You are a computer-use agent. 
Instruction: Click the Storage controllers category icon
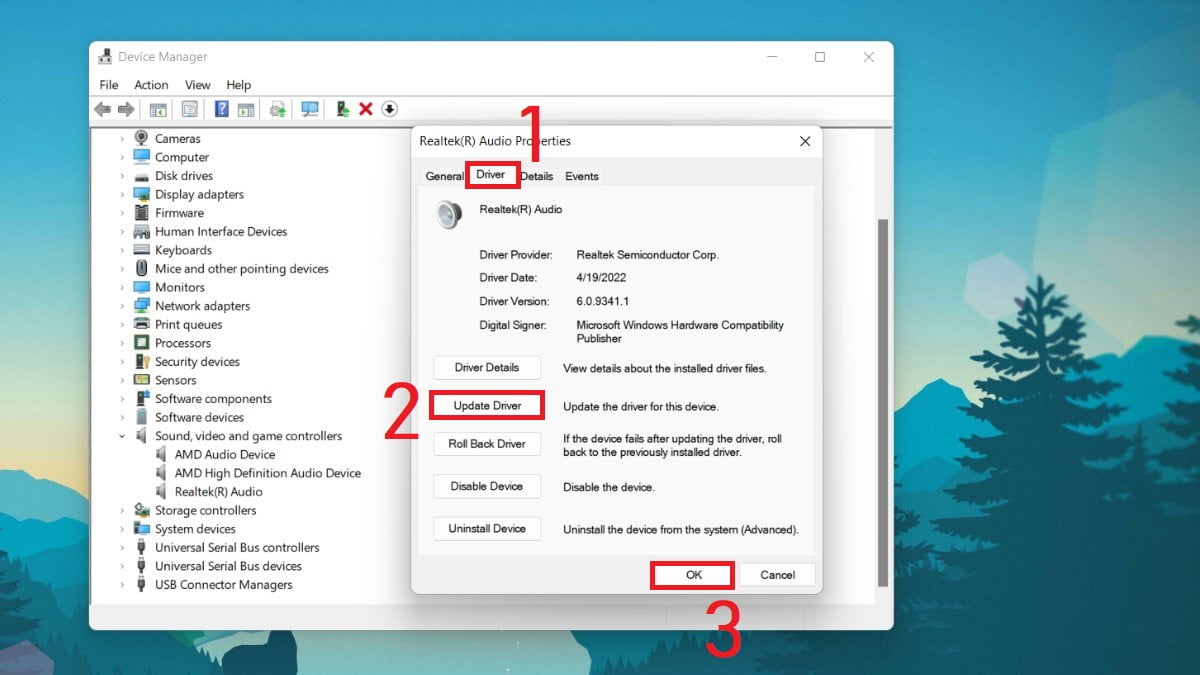click(x=141, y=510)
